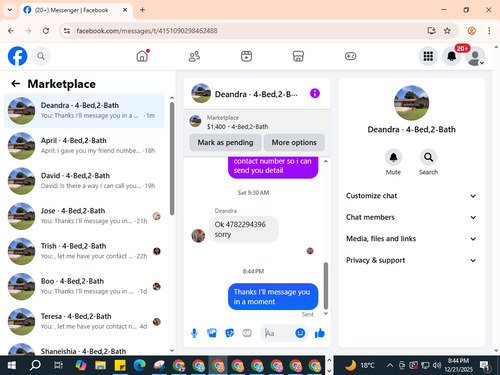This screenshot has height=375, width=500.
Task: Bookmark this page with the star icon
Action: (447, 31)
